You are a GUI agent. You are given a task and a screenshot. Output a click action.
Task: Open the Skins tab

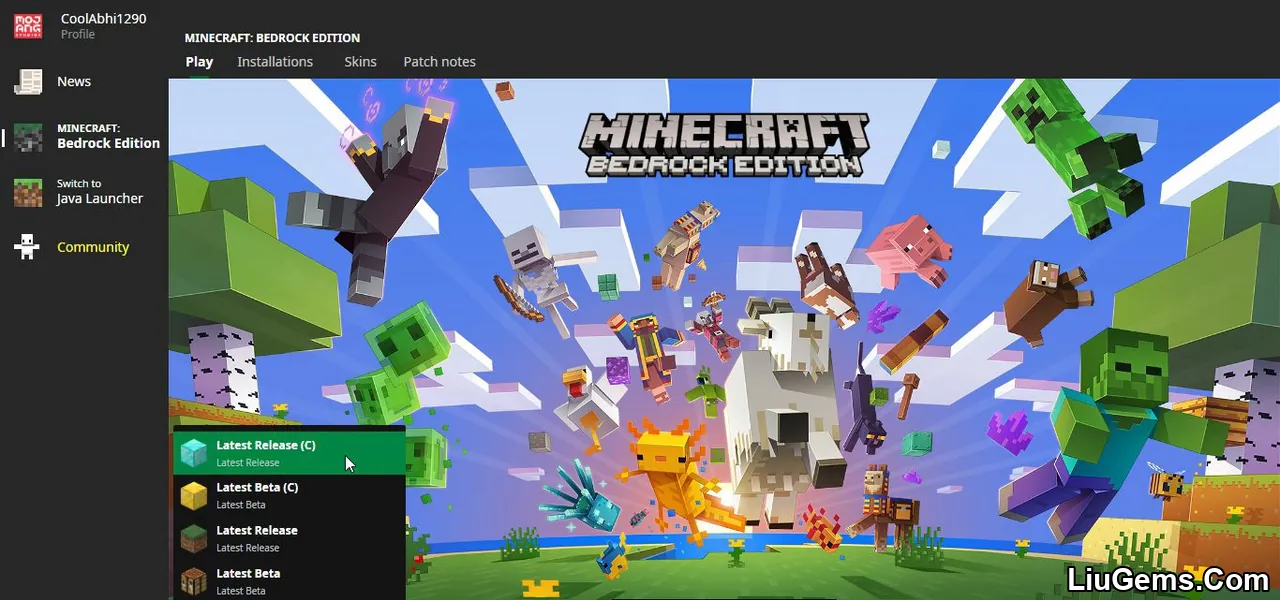[x=360, y=62]
